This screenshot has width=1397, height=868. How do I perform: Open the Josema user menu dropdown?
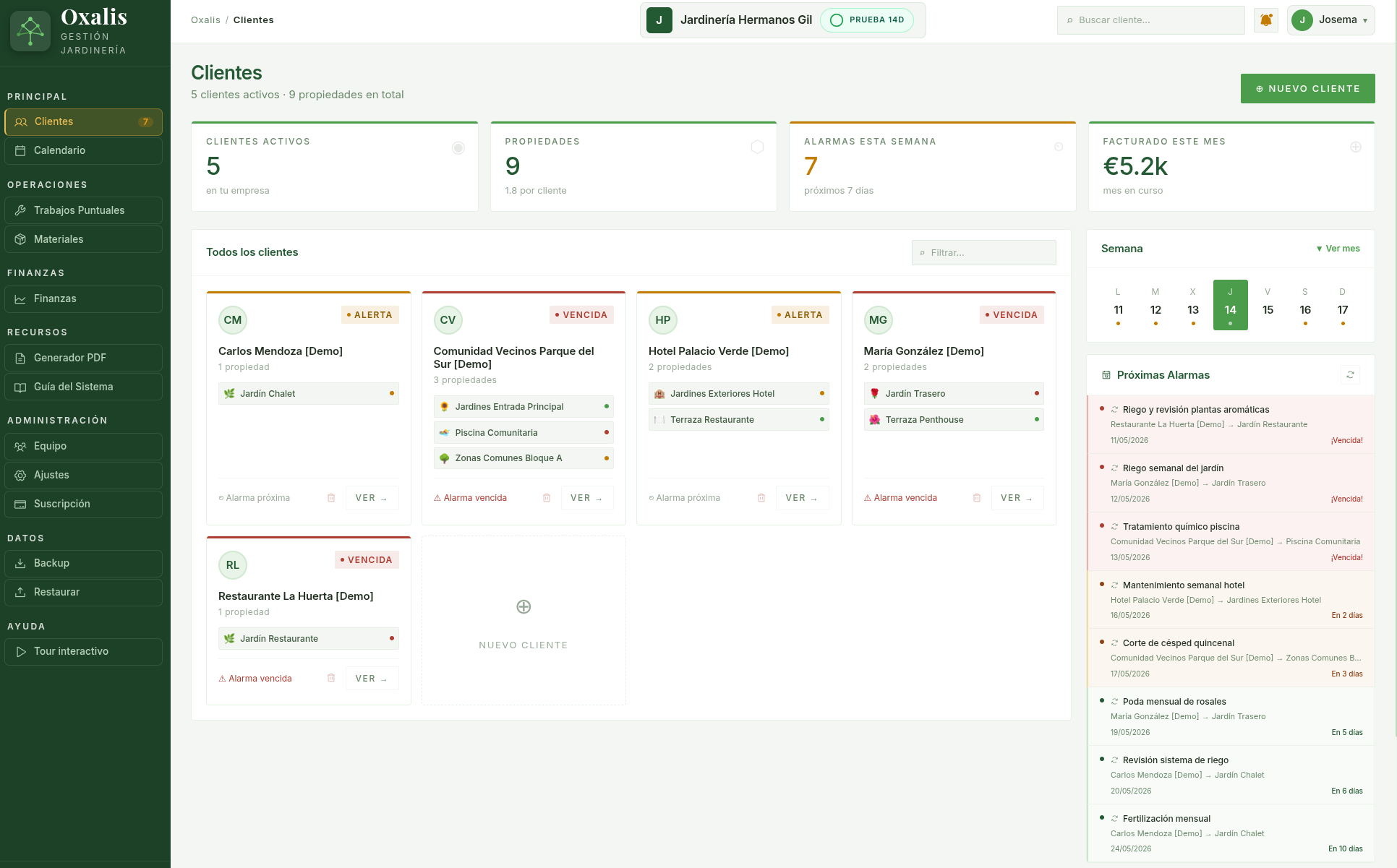point(1330,20)
